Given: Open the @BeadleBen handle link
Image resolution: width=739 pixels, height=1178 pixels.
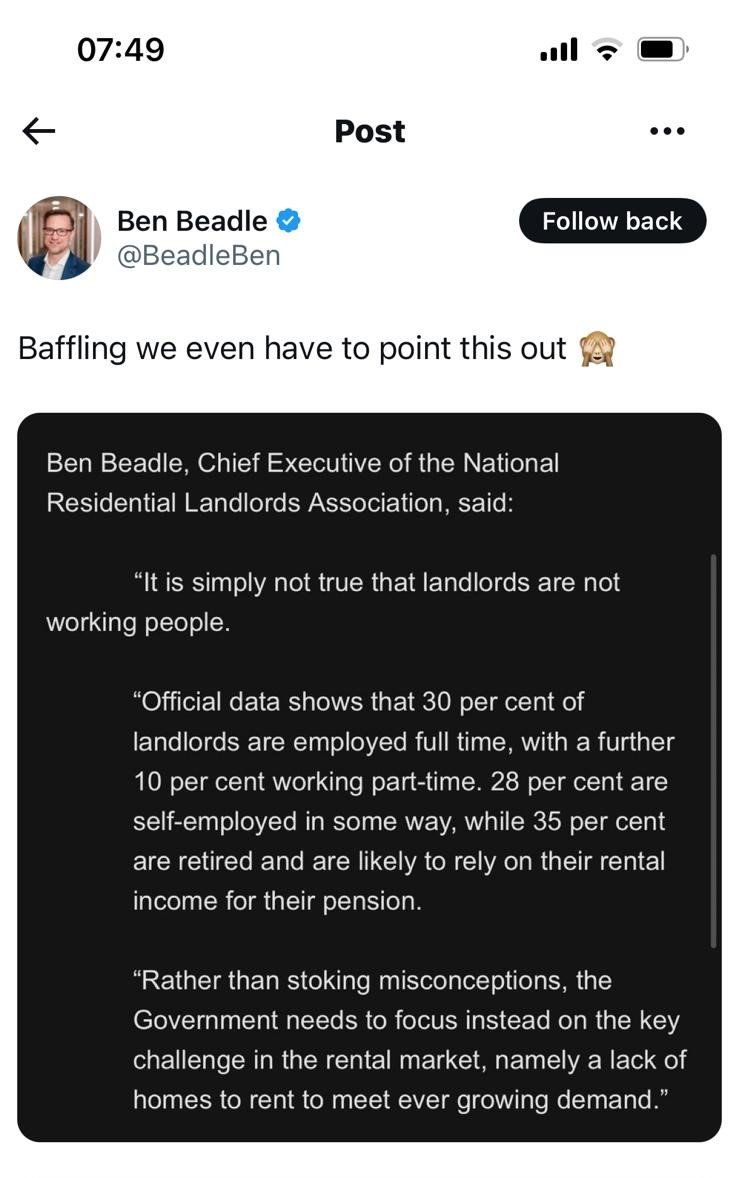Looking at the screenshot, I should (x=198, y=256).
